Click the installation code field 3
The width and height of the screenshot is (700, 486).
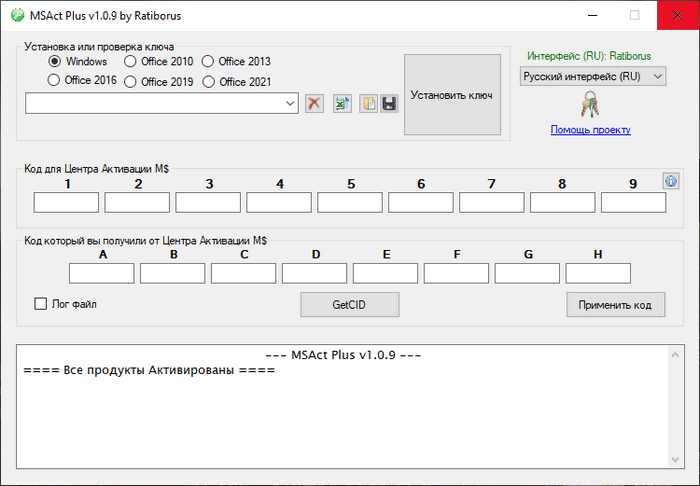[x=208, y=203]
